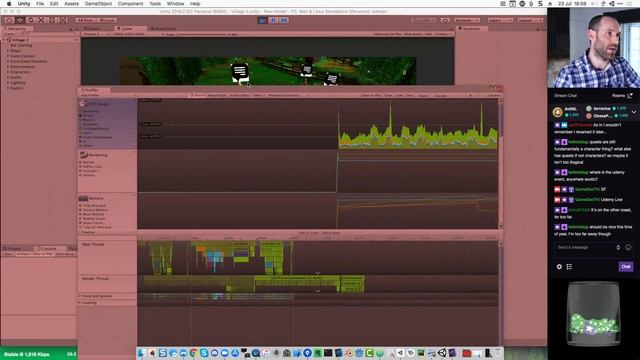Expand Loading thread group in Profiler
The height and width of the screenshot is (360, 640).
[80, 303]
